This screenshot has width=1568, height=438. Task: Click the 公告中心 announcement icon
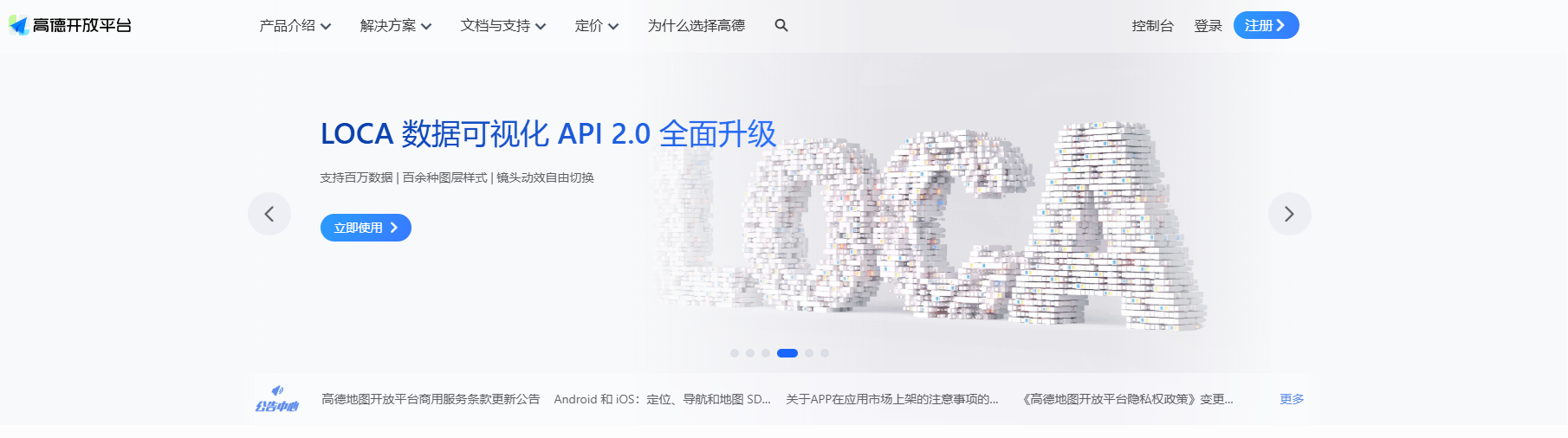point(277,399)
